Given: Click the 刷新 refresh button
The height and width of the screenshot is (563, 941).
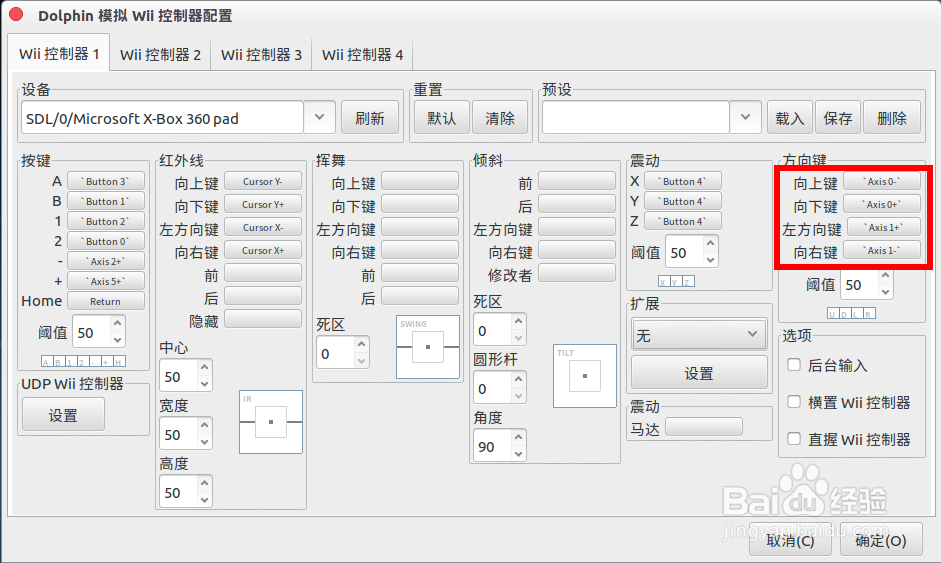Looking at the screenshot, I should tap(370, 118).
